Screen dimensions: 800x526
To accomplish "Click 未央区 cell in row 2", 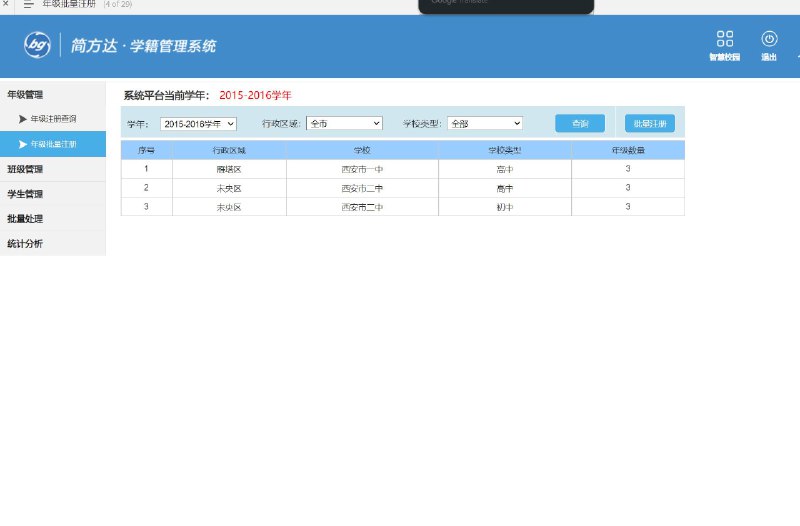I will click(229, 188).
